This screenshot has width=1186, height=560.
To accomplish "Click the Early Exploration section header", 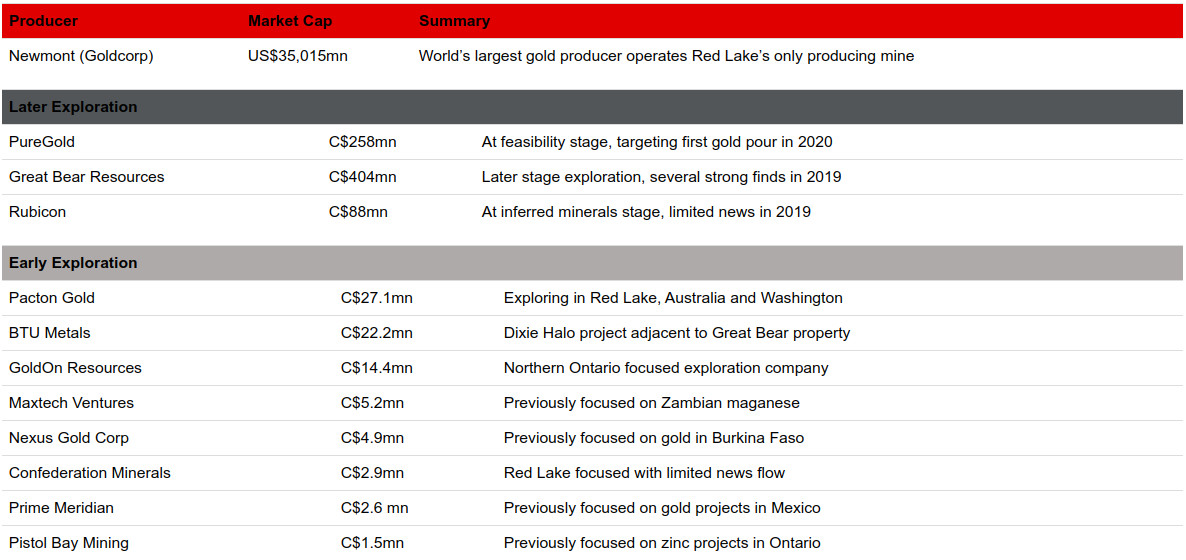I will click(x=73, y=263).
